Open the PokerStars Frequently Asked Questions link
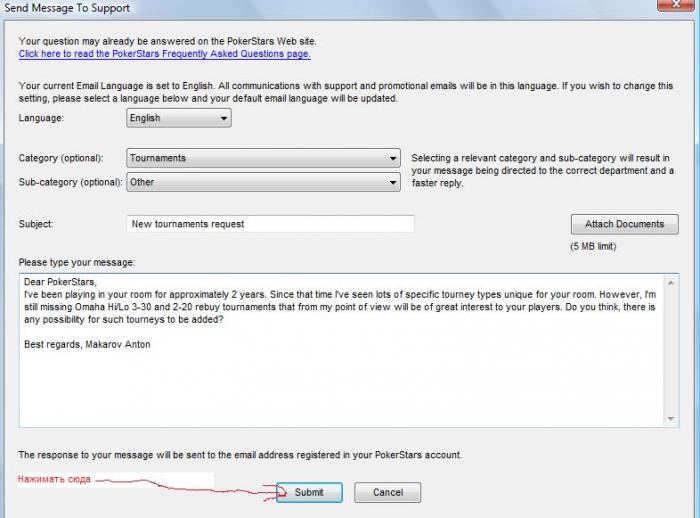The image size is (700, 518). [164, 54]
